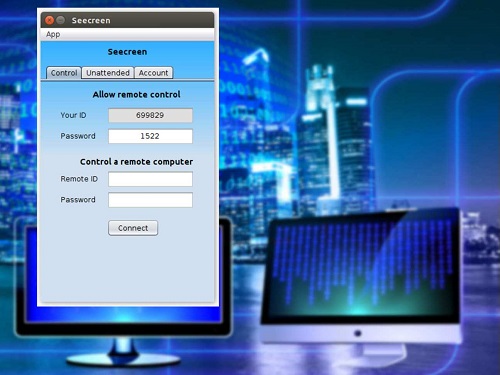Open the Account tab
The image size is (500, 375).
tap(153, 73)
